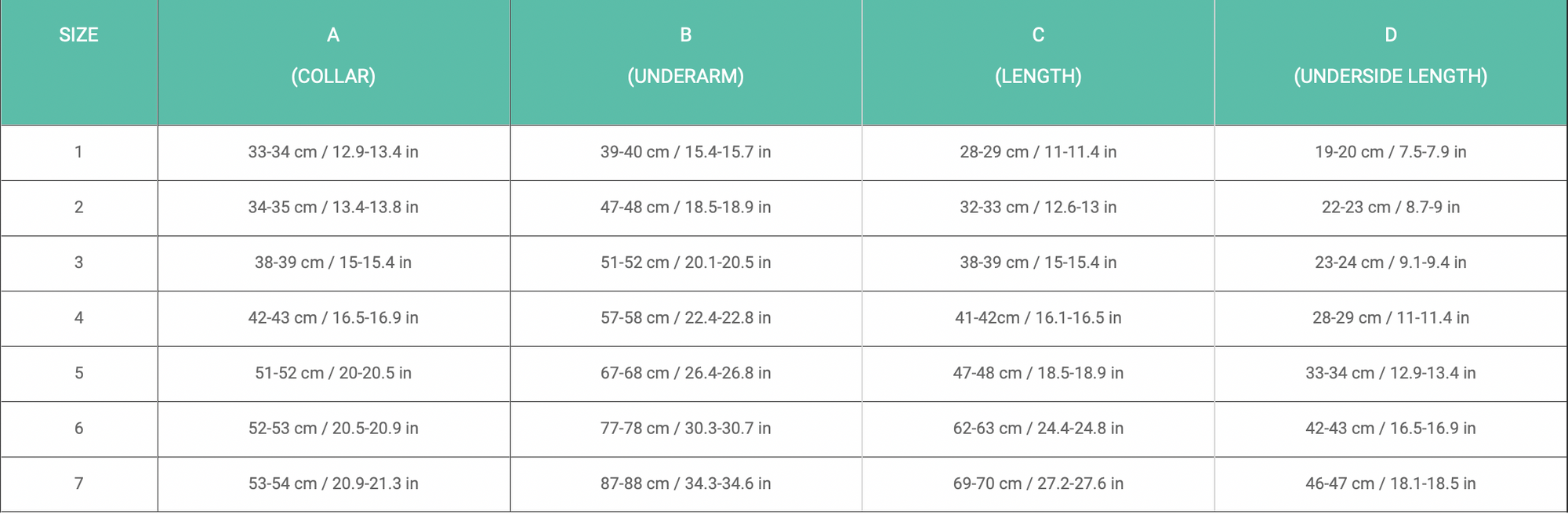Select the A (COLLAR) column header
The image size is (1568, 514).
pos(333,56)
